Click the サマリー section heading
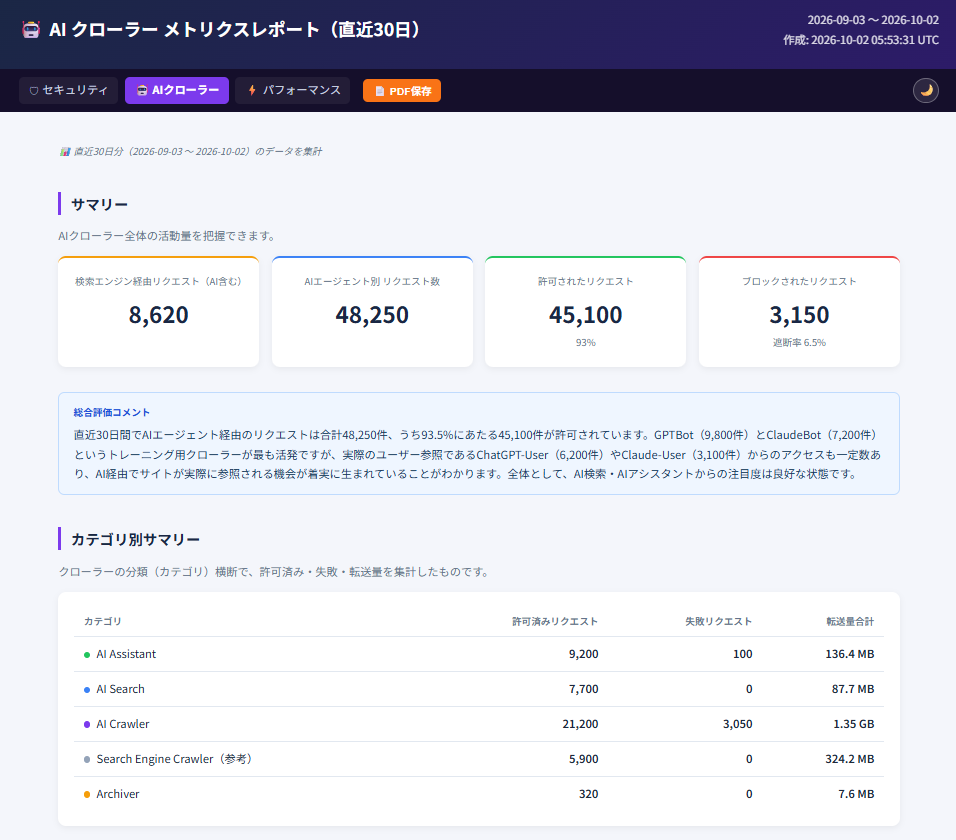956x840 pixels. (x=99, y=204)
